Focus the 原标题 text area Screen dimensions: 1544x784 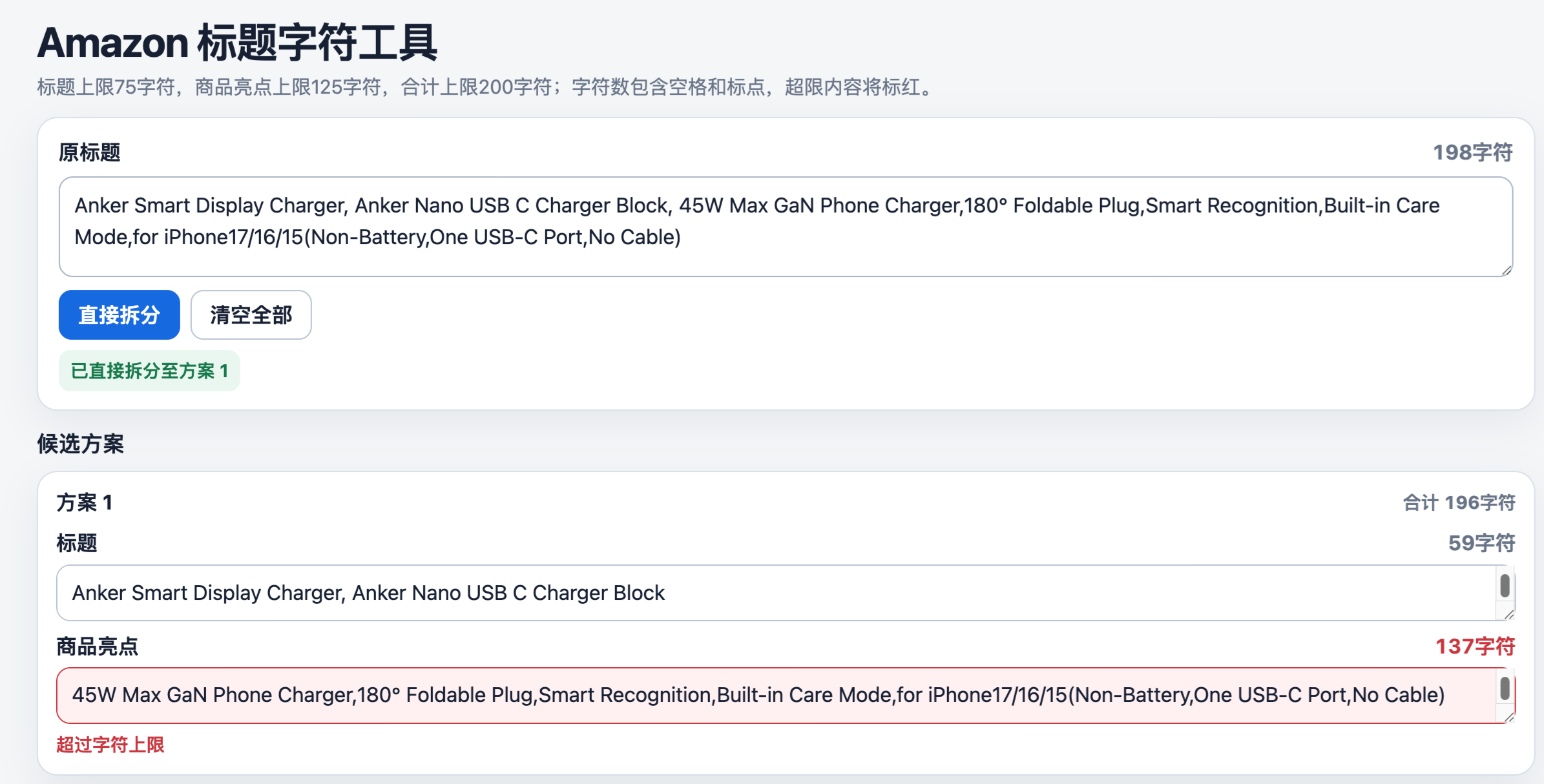(786, 227)
